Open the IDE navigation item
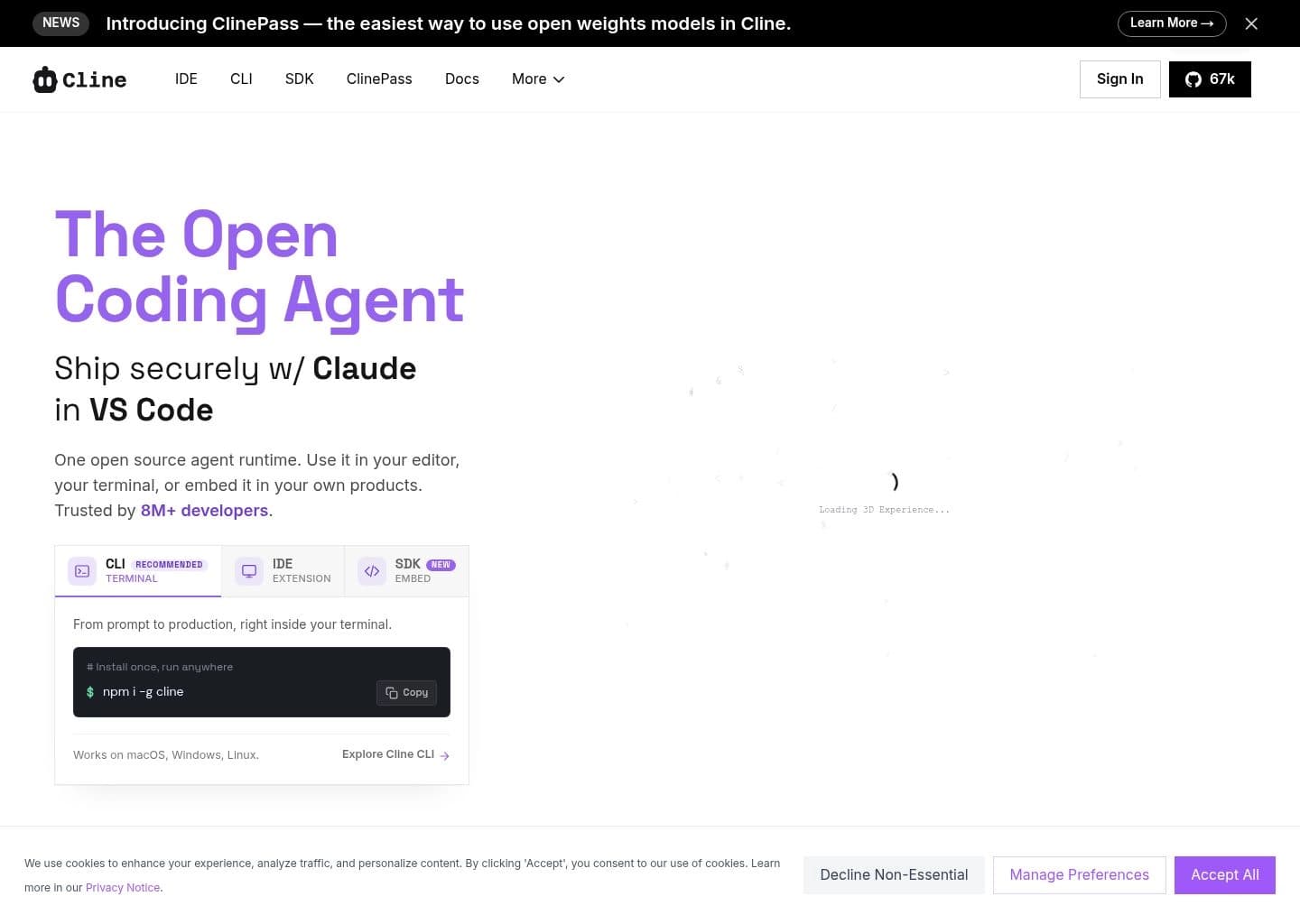1300x924 pixels. pyautogui.click(x=186, y=79)
